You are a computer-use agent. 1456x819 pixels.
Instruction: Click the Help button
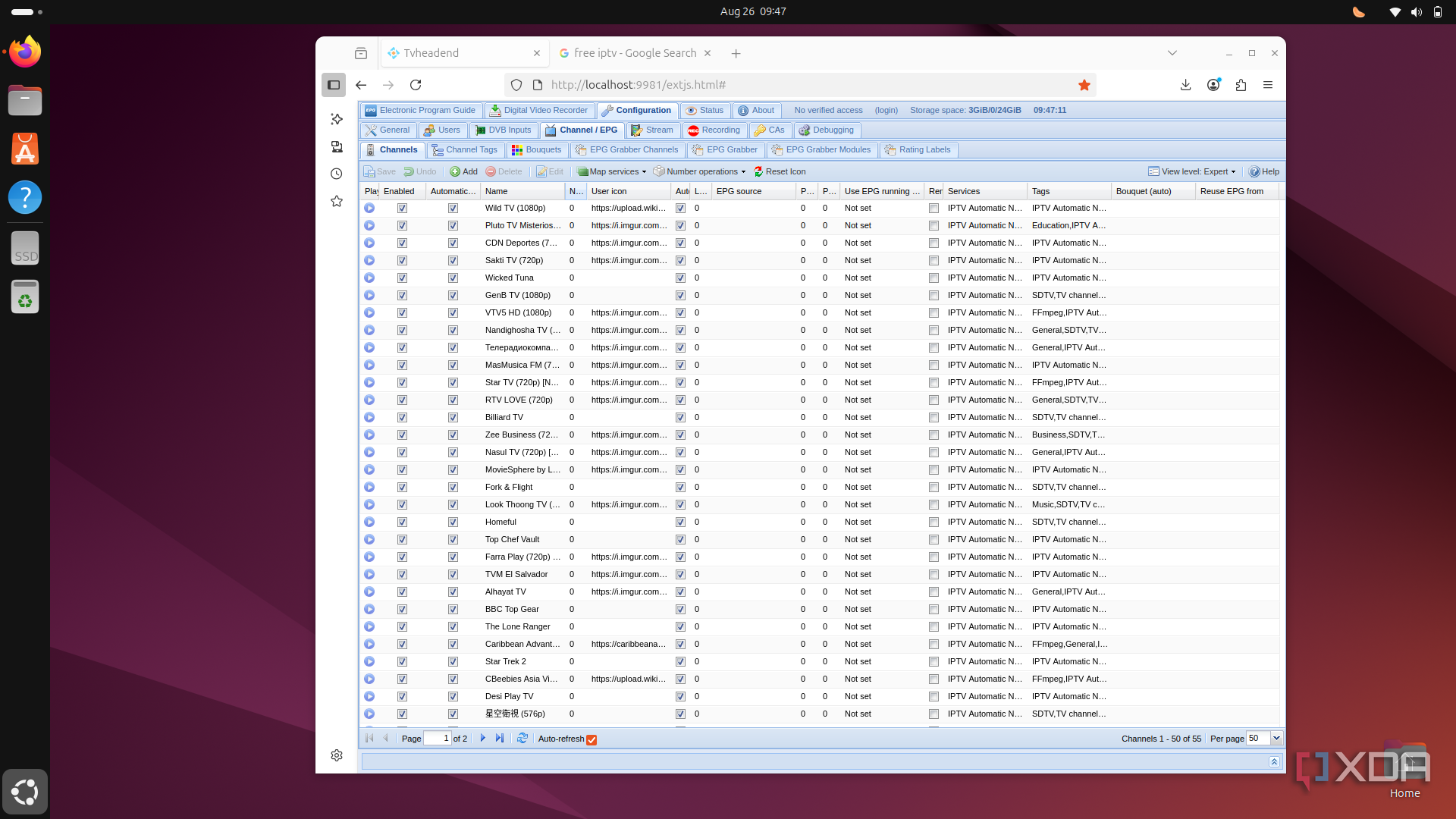tap(1264, 171)
